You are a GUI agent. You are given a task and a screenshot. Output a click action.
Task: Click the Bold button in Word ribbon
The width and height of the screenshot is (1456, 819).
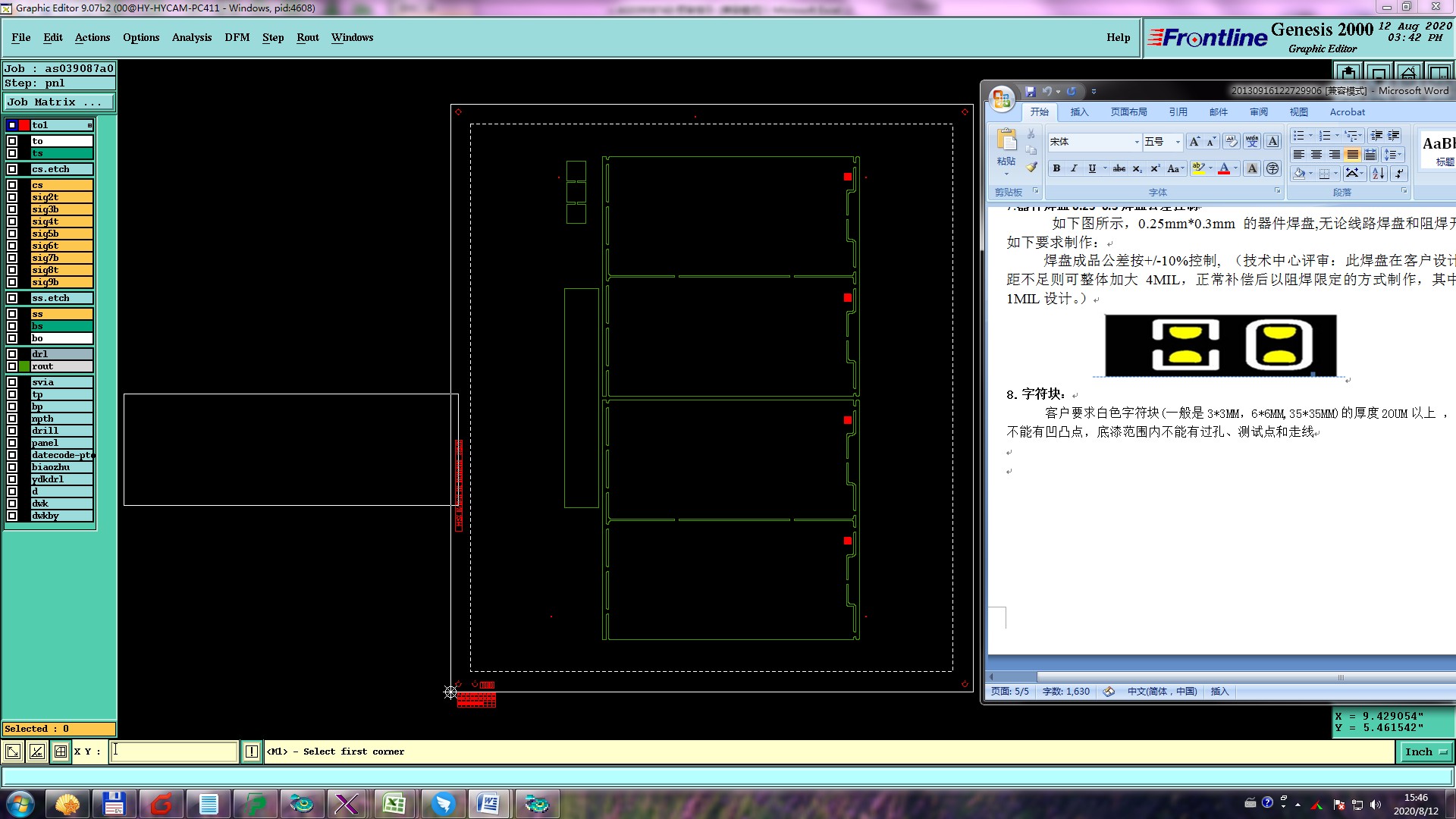pyautogui.click(x=1056, y=168)
